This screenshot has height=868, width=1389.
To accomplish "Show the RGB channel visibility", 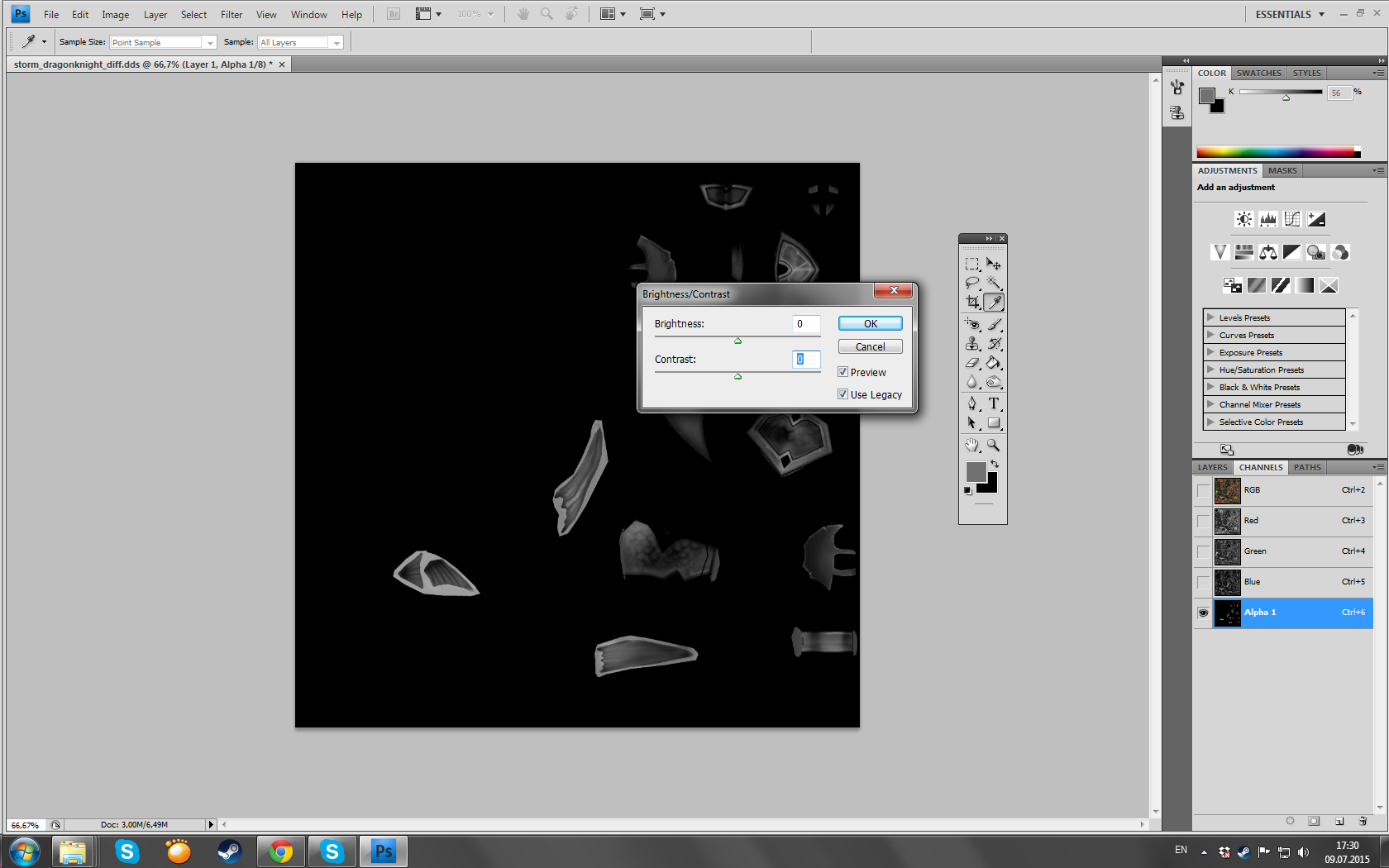I will (1203, 490).
